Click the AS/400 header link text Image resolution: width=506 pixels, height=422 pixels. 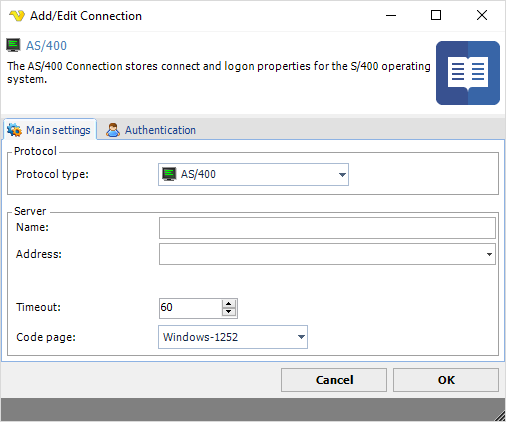click(x=46, y=46)
